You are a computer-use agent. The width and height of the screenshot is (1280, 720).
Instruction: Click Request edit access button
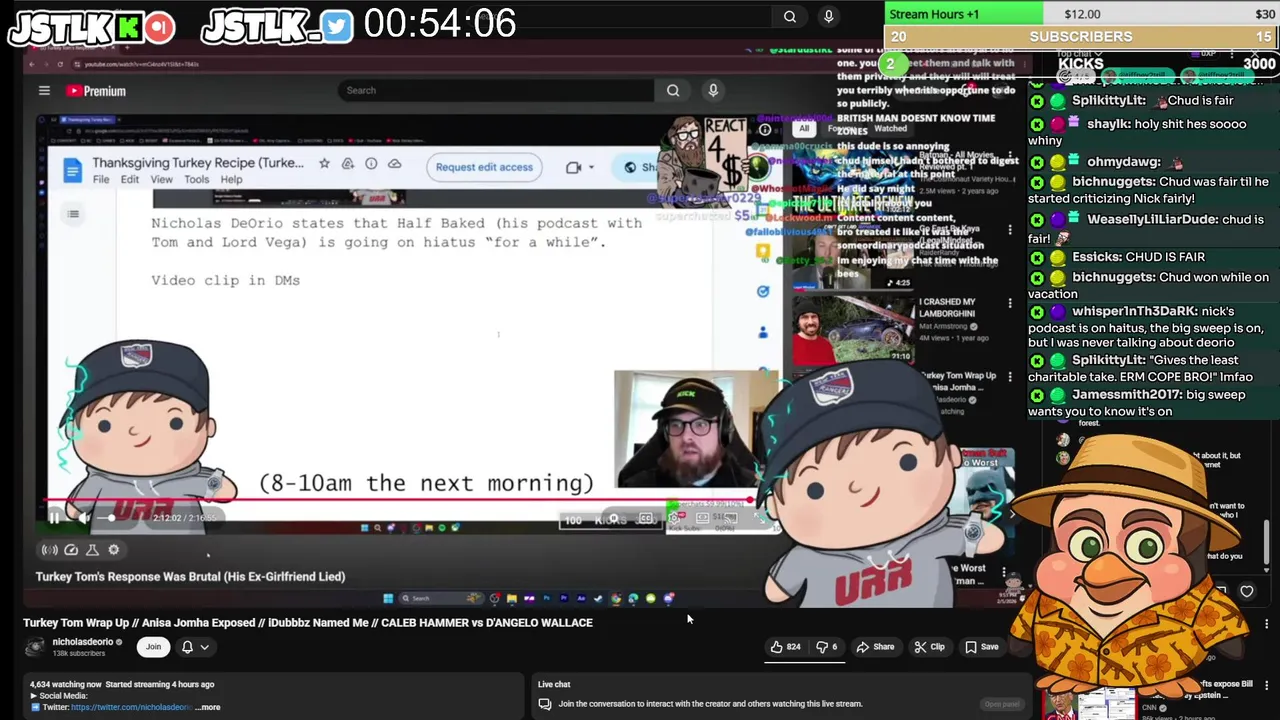(x=484, y=167)
